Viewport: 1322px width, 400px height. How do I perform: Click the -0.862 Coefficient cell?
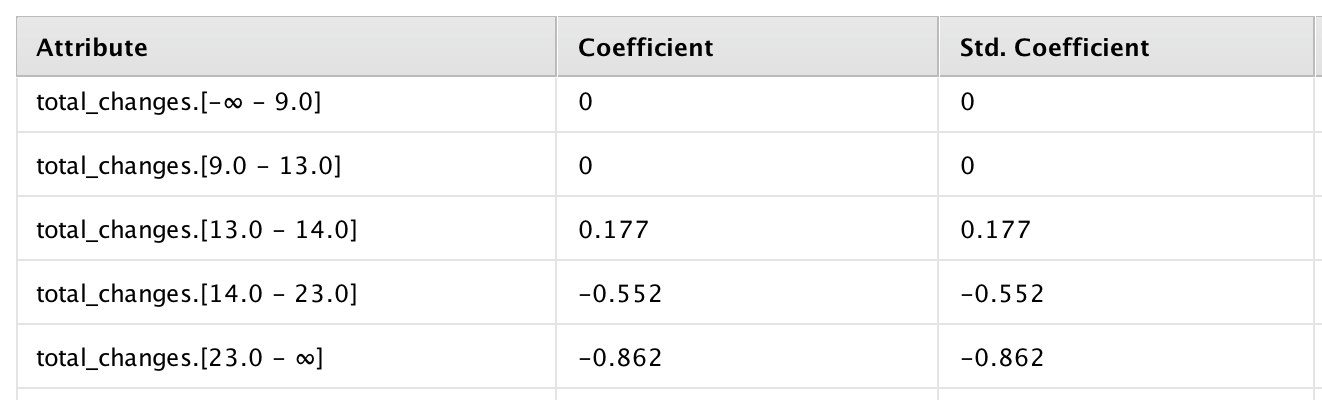click(x=748, y=356)
